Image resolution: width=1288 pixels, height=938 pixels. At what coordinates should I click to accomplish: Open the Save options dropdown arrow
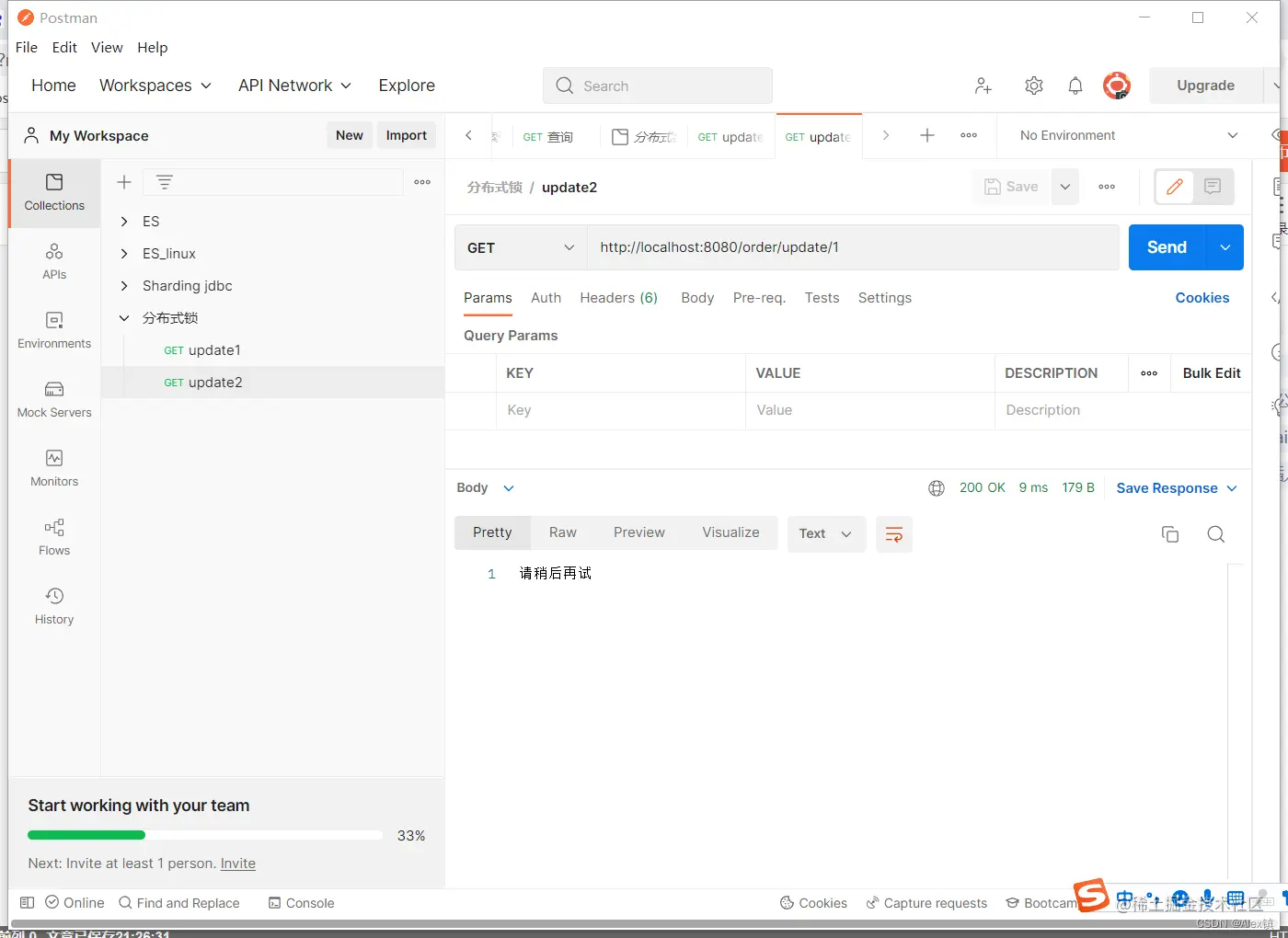coord(1065,187)
